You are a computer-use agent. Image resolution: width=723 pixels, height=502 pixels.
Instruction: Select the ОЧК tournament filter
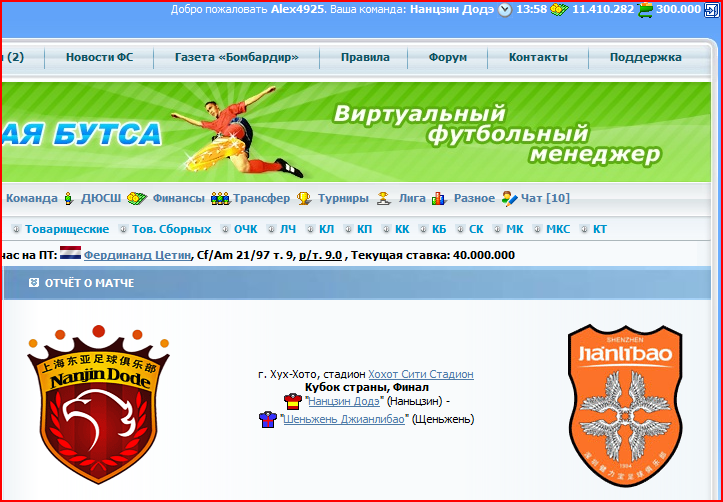245,229
